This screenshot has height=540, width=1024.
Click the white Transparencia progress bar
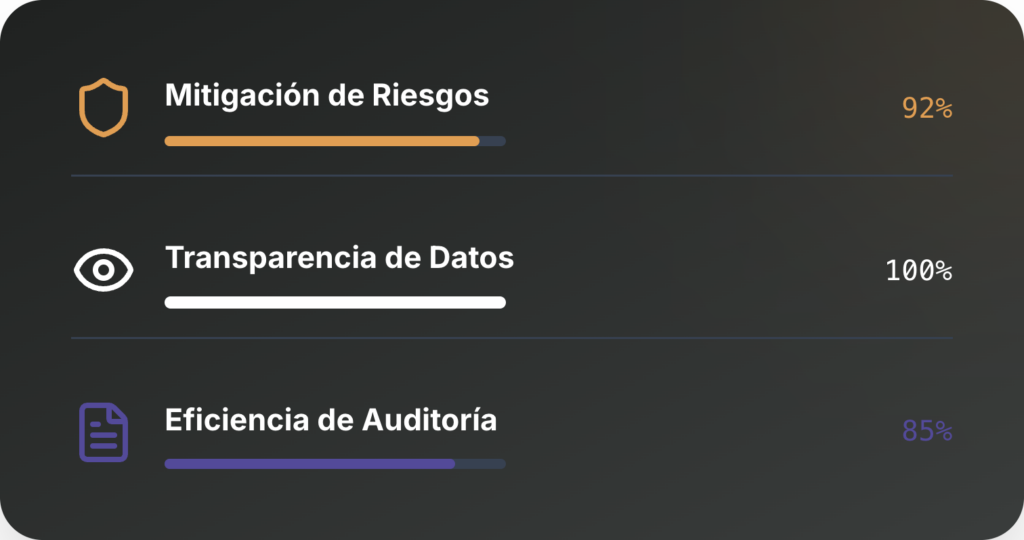point(335,302)
